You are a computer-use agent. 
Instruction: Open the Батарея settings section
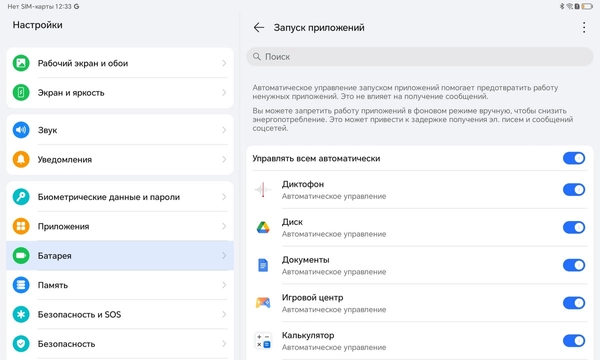(120, 256)
